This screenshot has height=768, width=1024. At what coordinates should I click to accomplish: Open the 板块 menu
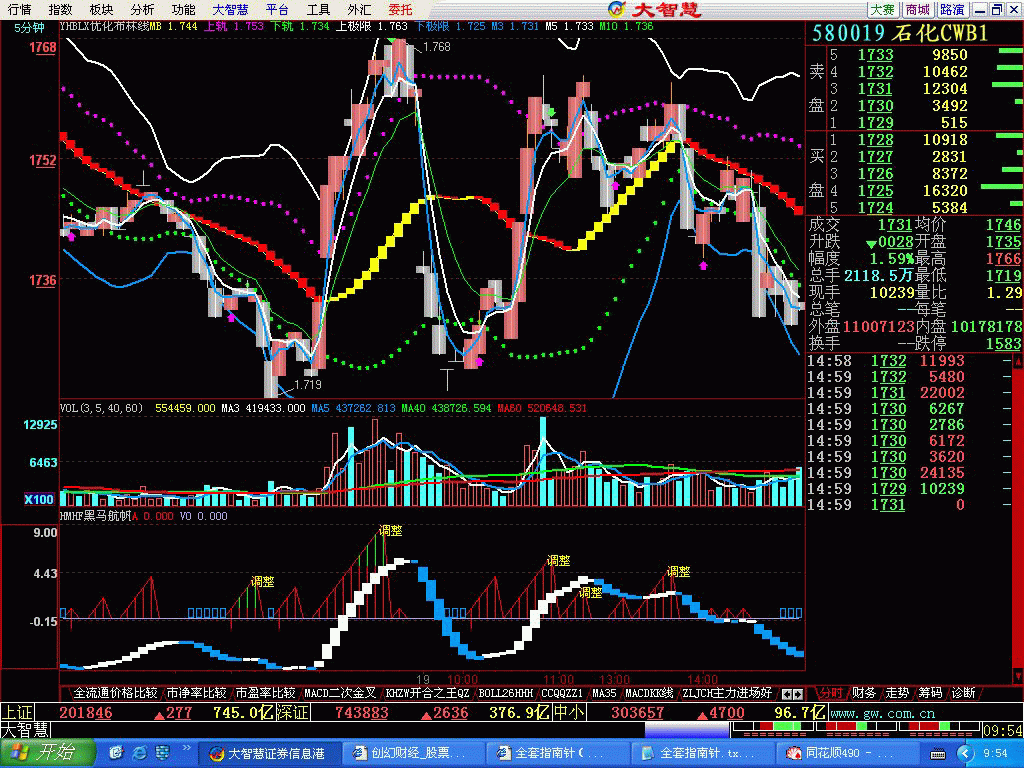tap(101, 9)
